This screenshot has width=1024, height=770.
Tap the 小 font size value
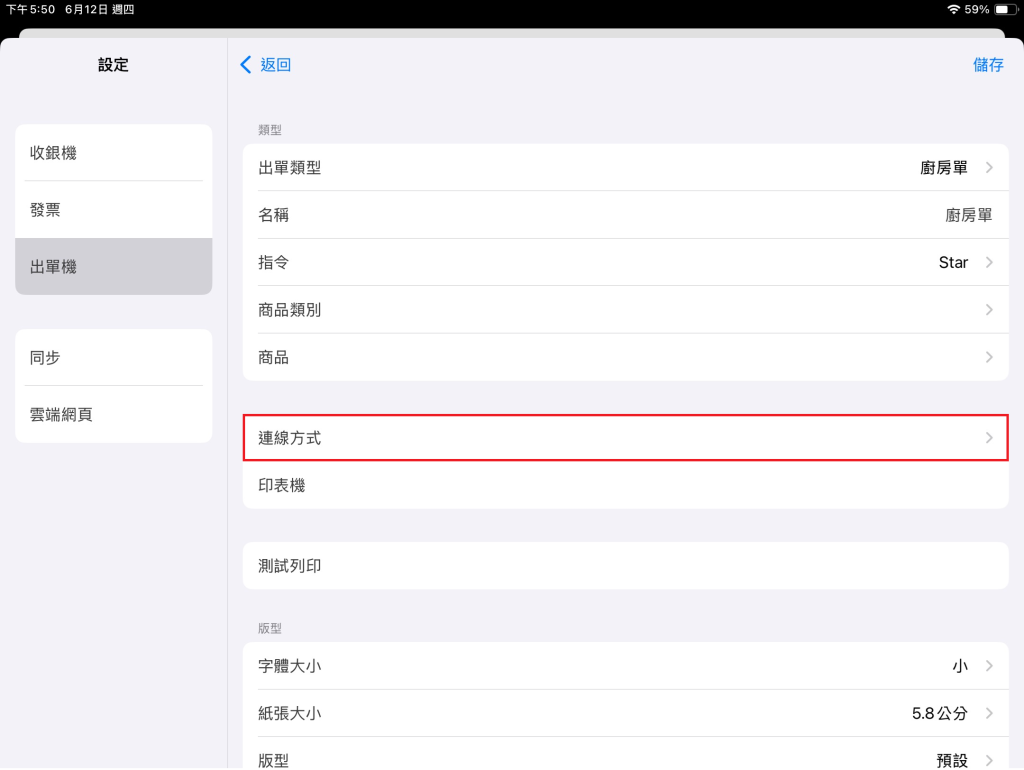pos(960,666)
